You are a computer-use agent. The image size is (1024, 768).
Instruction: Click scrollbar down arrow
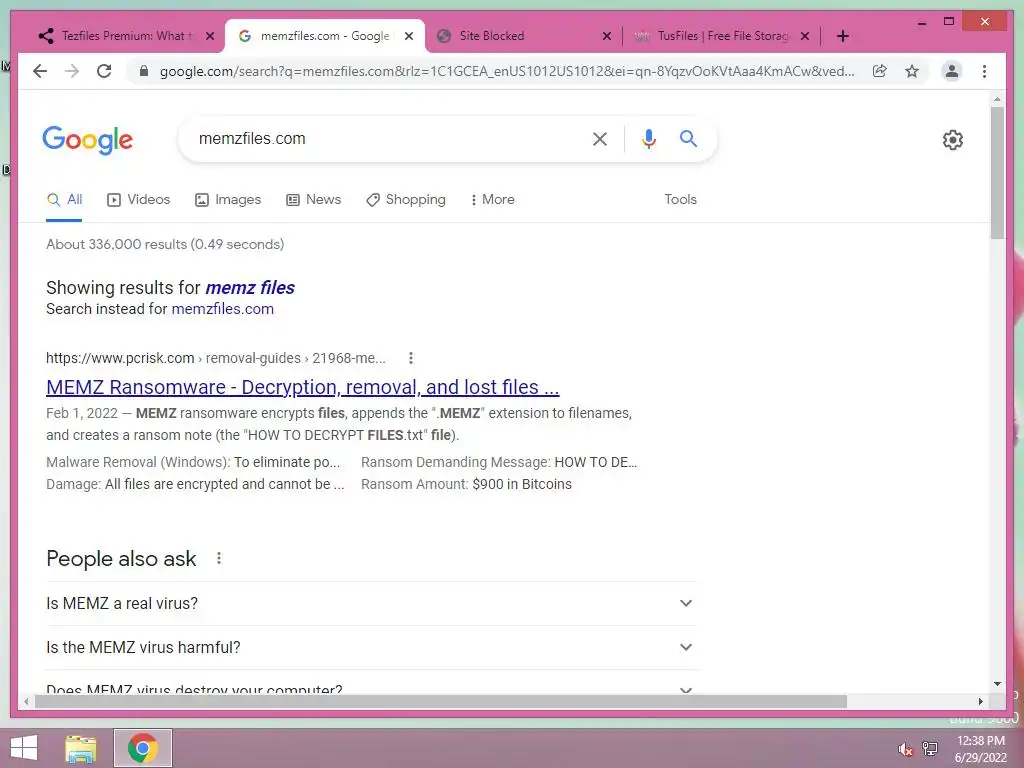997,684
